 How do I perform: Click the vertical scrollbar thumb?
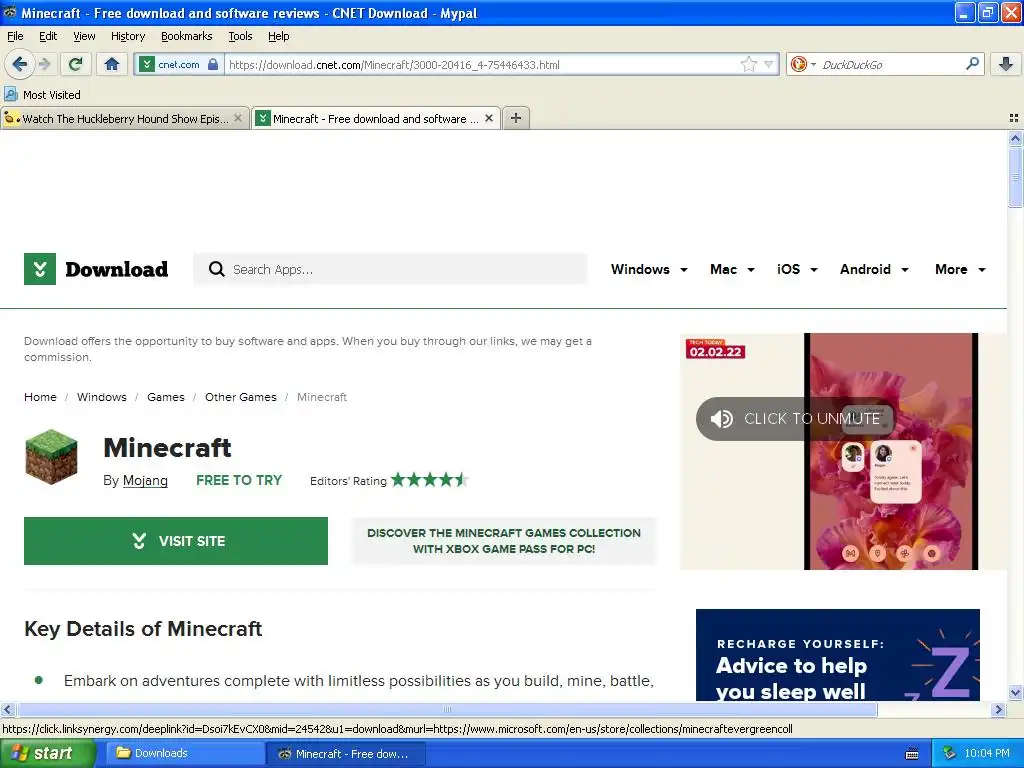point(1015,176)
